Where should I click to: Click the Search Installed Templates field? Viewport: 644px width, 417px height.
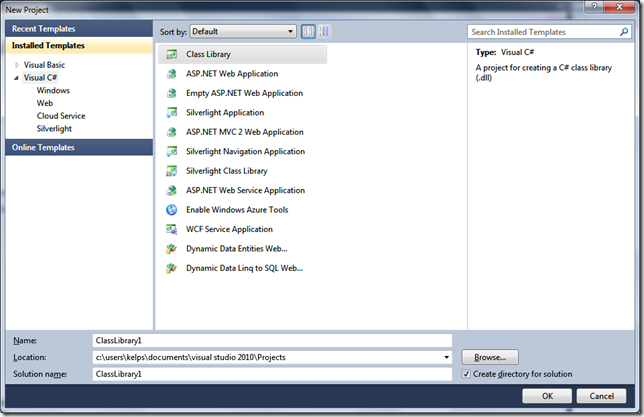(543, 32)
